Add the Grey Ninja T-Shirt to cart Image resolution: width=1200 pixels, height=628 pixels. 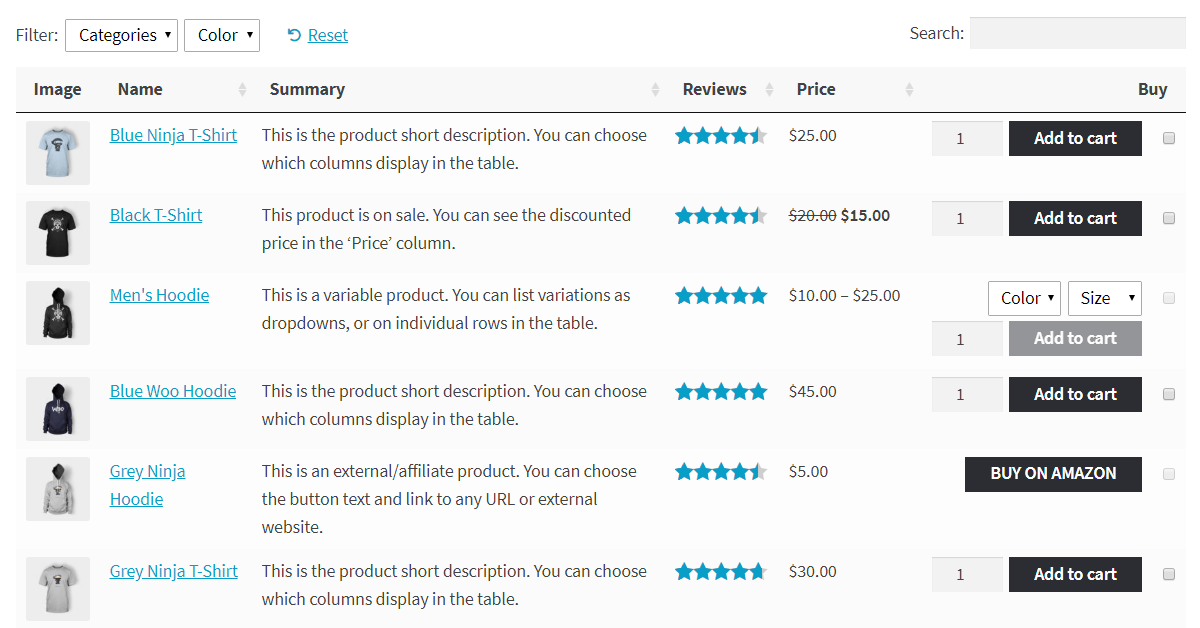point(1075,574)
